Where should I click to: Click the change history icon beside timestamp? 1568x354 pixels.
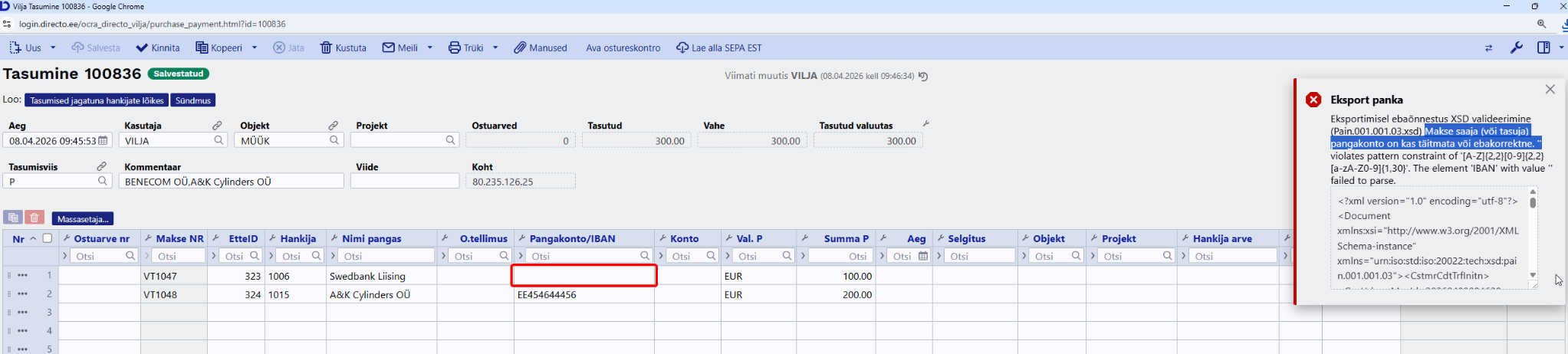(923, 77)
